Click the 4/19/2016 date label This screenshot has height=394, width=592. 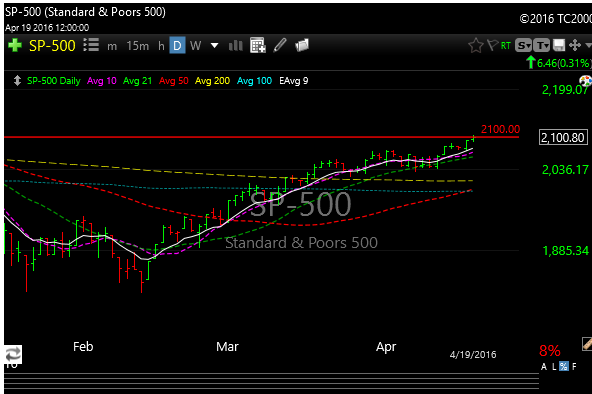473,355
